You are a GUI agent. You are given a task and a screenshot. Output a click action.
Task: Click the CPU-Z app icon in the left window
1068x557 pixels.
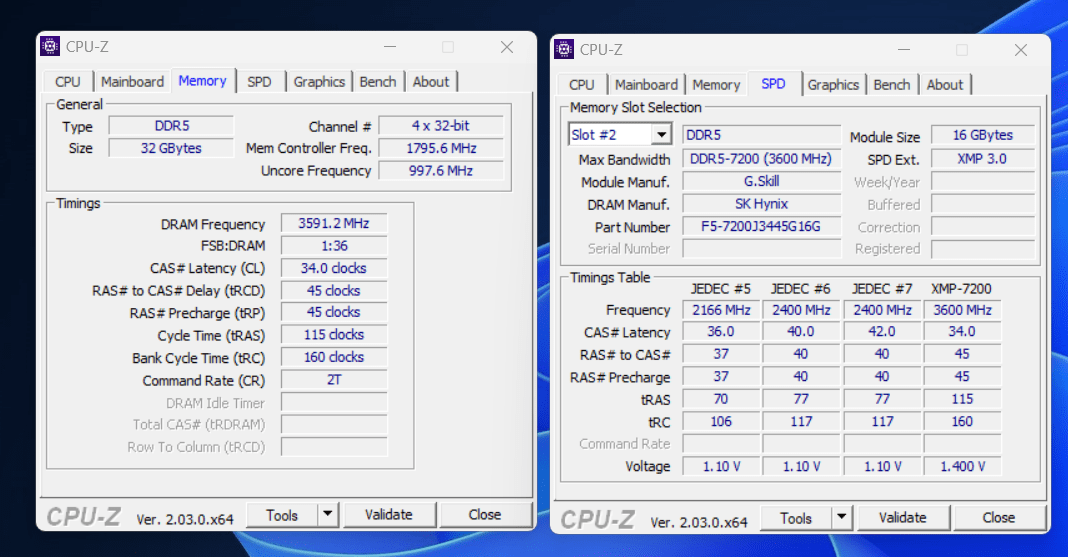pyautogui.click(x=50, y=46)
